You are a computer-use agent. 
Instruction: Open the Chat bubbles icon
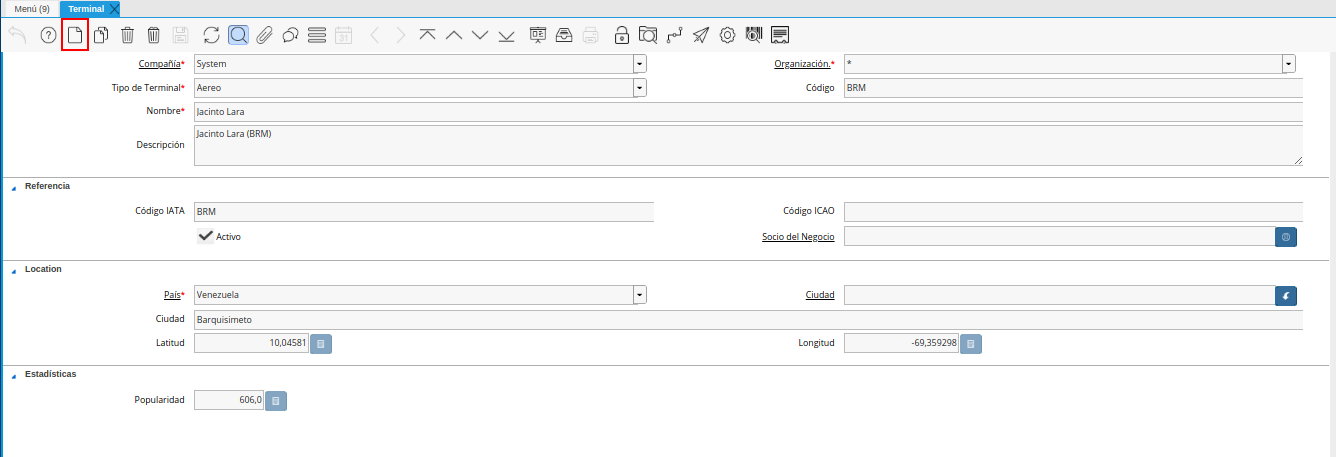click(290, 36)
